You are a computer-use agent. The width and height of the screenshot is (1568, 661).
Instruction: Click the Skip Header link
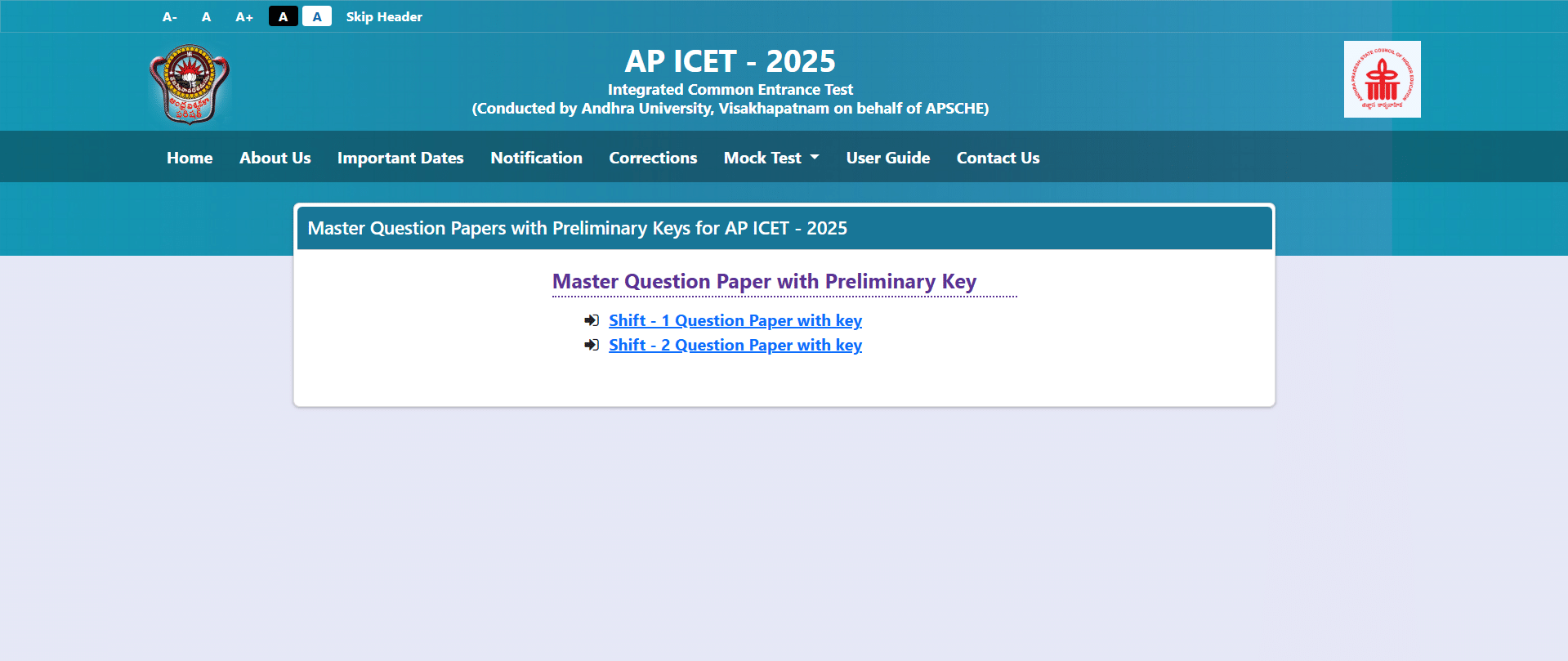pos(384,16)
